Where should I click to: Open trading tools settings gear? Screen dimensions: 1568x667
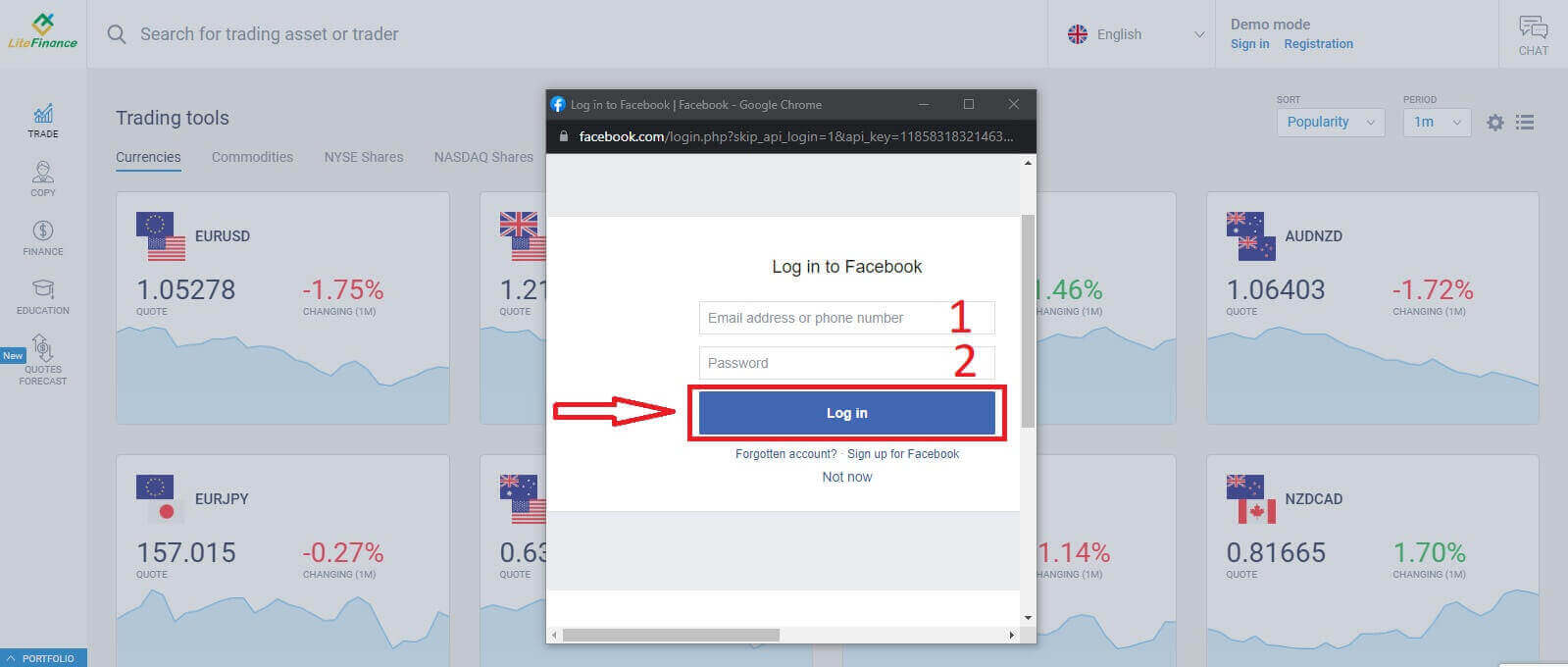[1494, 123]
